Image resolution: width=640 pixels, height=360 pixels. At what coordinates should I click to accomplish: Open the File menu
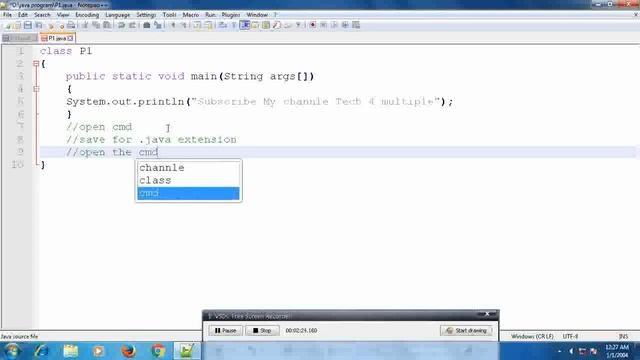(x=7, y=15)
